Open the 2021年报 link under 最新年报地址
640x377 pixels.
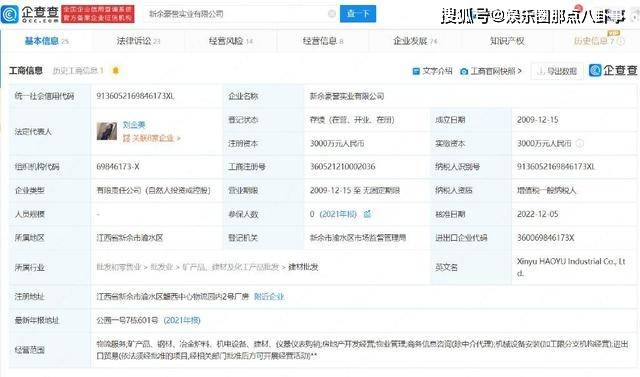click(x=182, y=320)
